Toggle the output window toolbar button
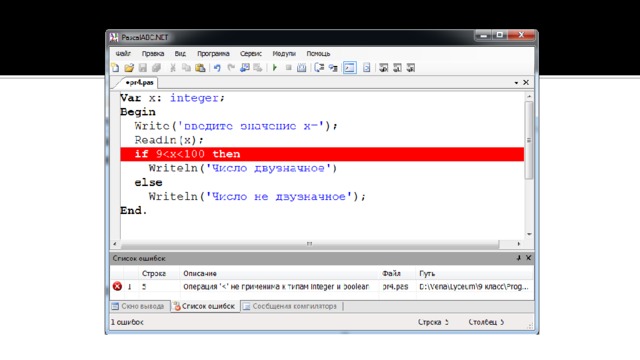 [350, 68]
